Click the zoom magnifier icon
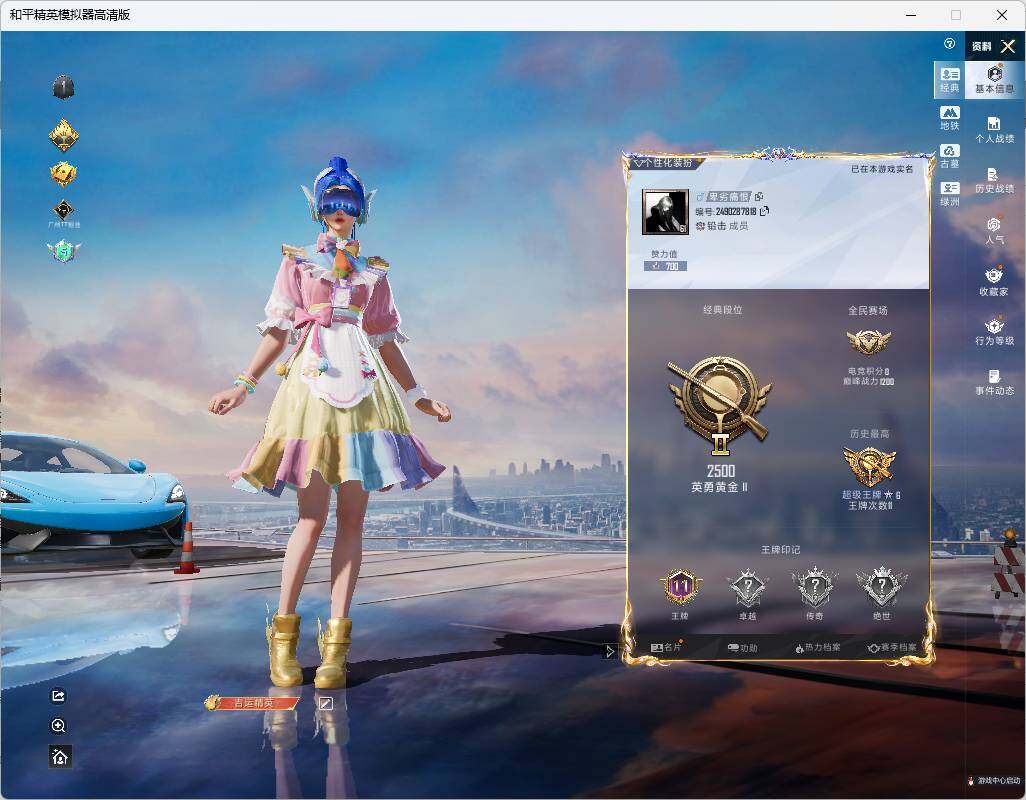 [x=58, y=725]
